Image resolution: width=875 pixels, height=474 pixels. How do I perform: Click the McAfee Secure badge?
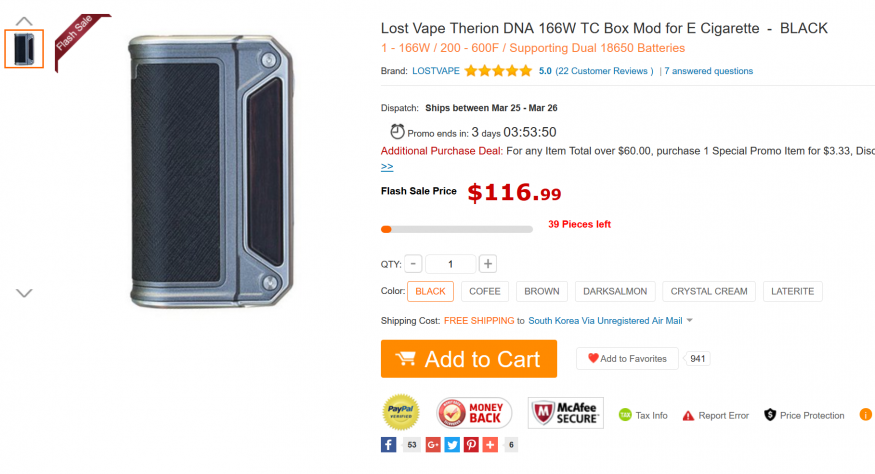tap(565, 413)
